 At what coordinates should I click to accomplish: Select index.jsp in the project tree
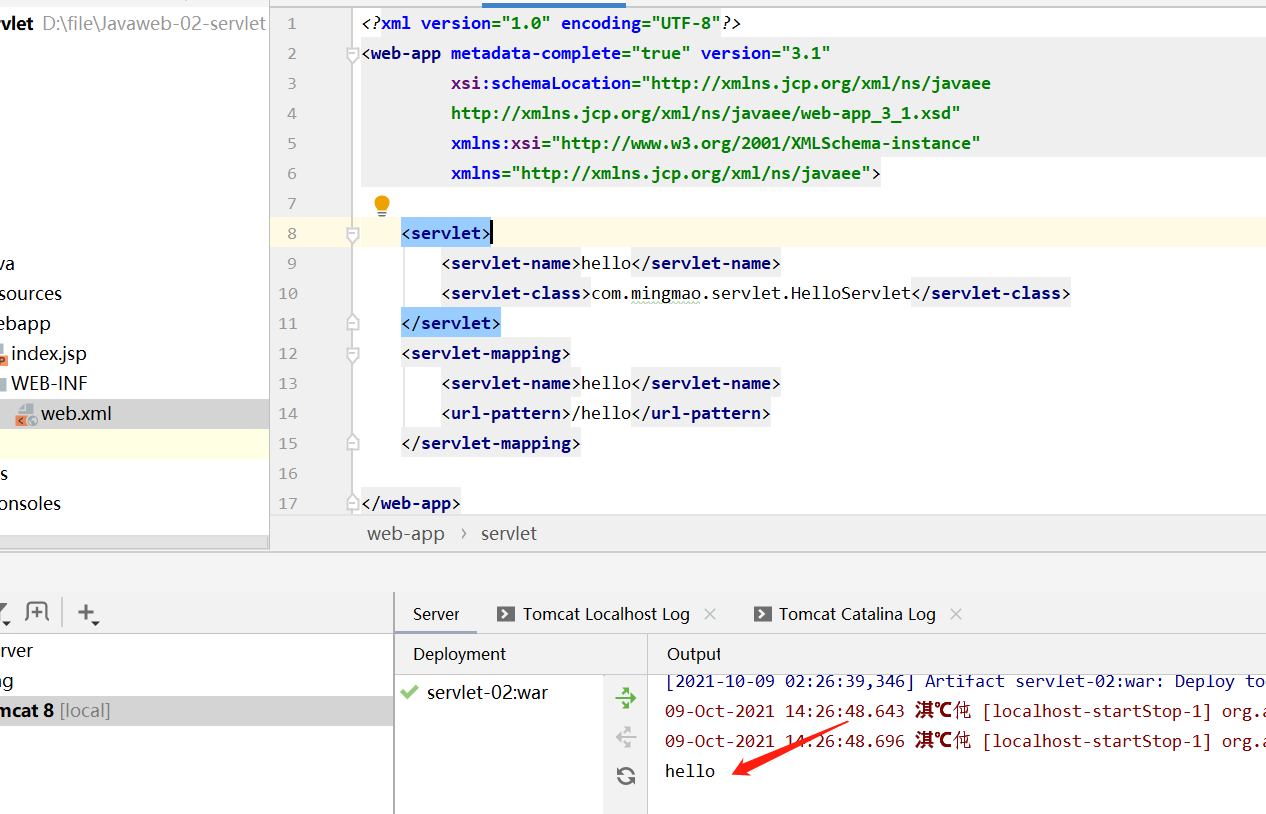click(x=49, y=354)
